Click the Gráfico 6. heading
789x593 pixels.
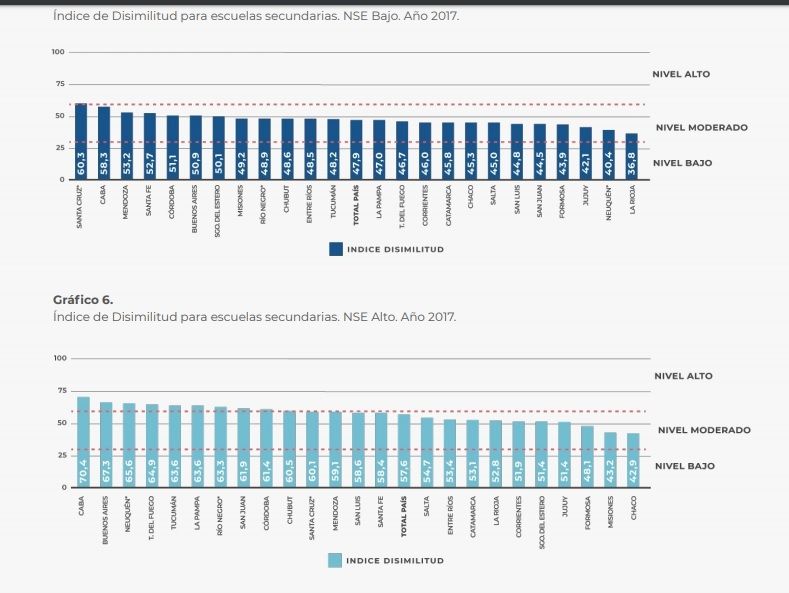pos(85,299)
